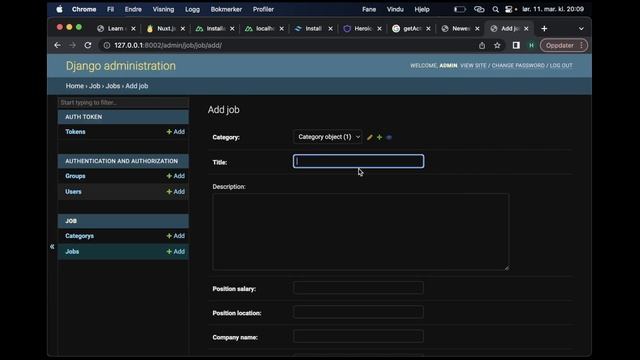
Task: Click the Authentication and Authorization header
Action: 123,161
